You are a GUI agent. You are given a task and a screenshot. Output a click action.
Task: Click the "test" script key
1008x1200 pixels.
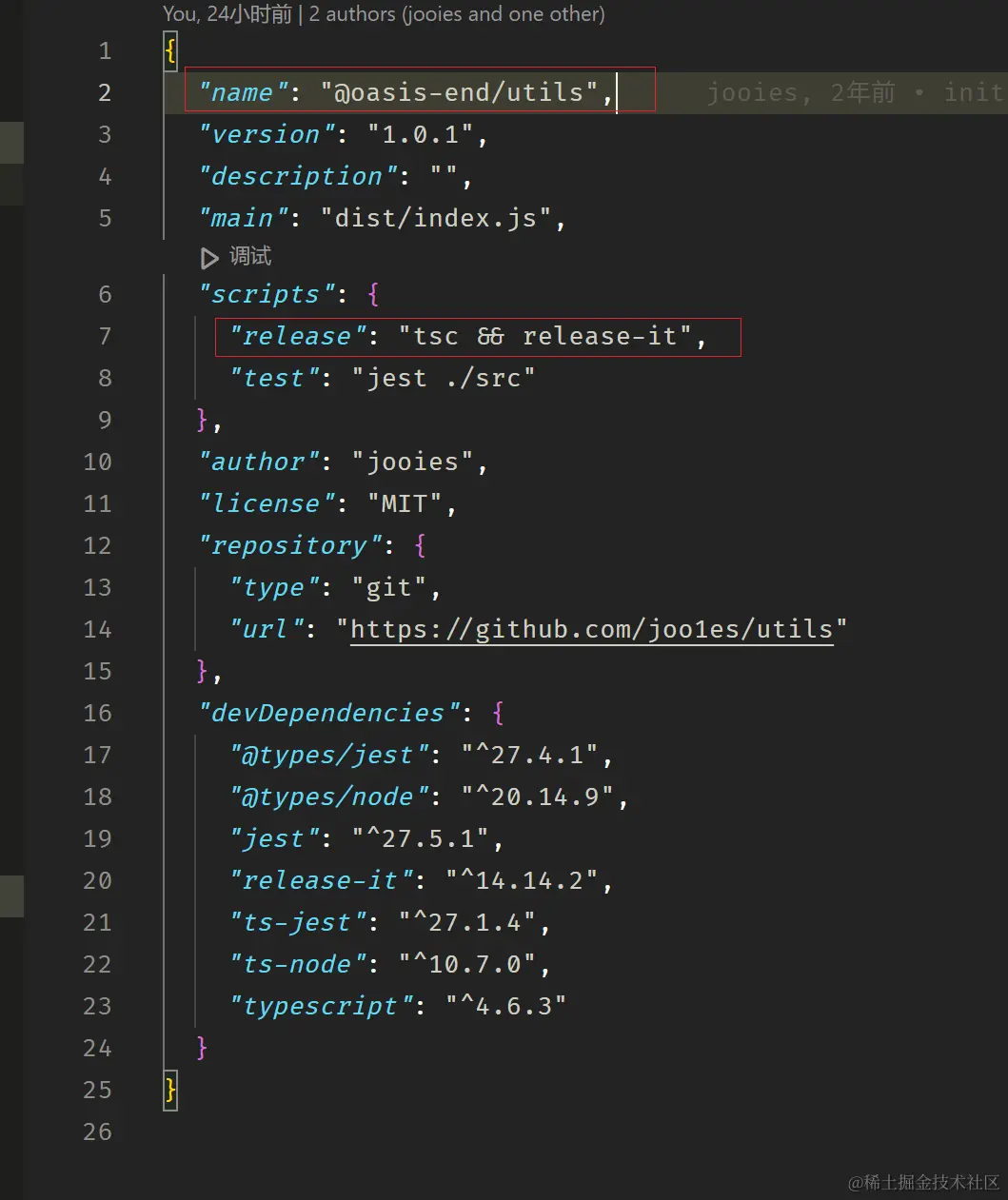pos(273,378)
